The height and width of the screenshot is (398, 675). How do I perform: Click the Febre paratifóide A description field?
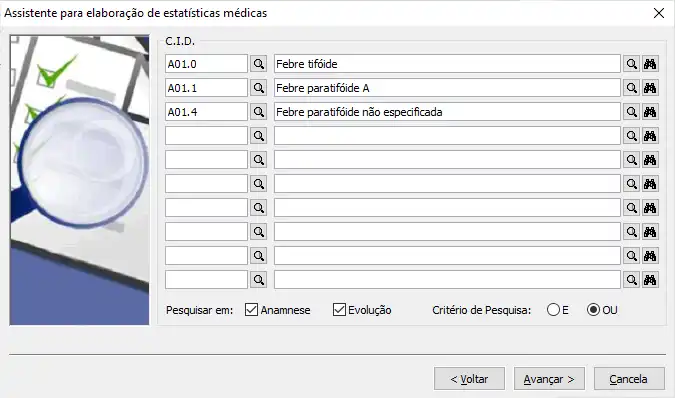click(x=447, y=88)
